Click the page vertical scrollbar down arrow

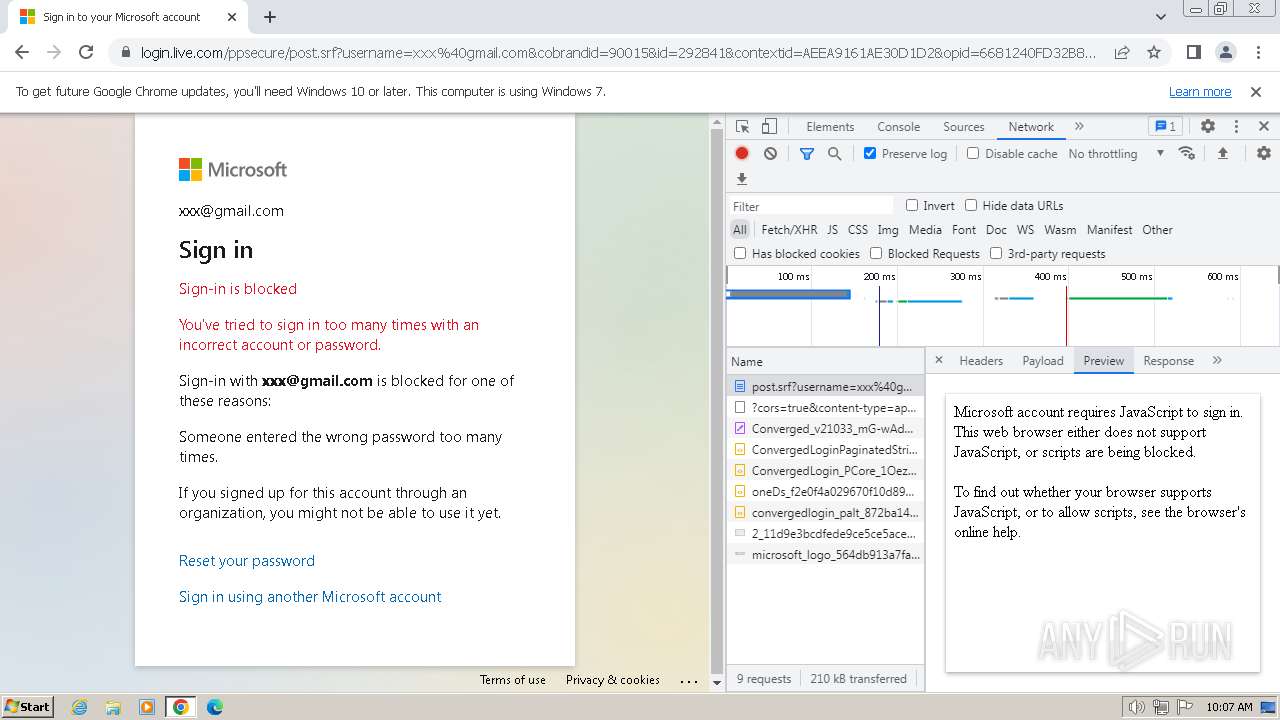716,684
